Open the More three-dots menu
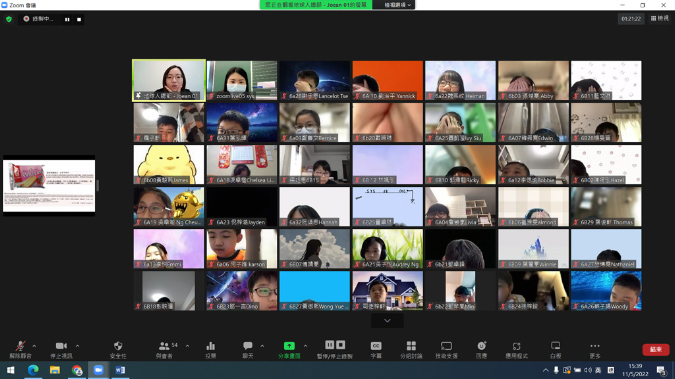The image size is (675, 379). [595, 349]
